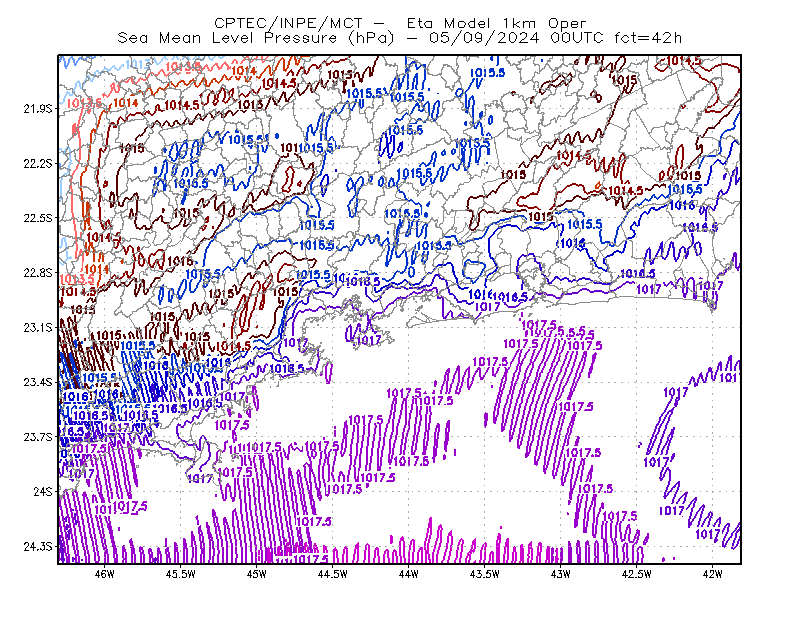Click the 42W longitude axis label

[712, 574]
